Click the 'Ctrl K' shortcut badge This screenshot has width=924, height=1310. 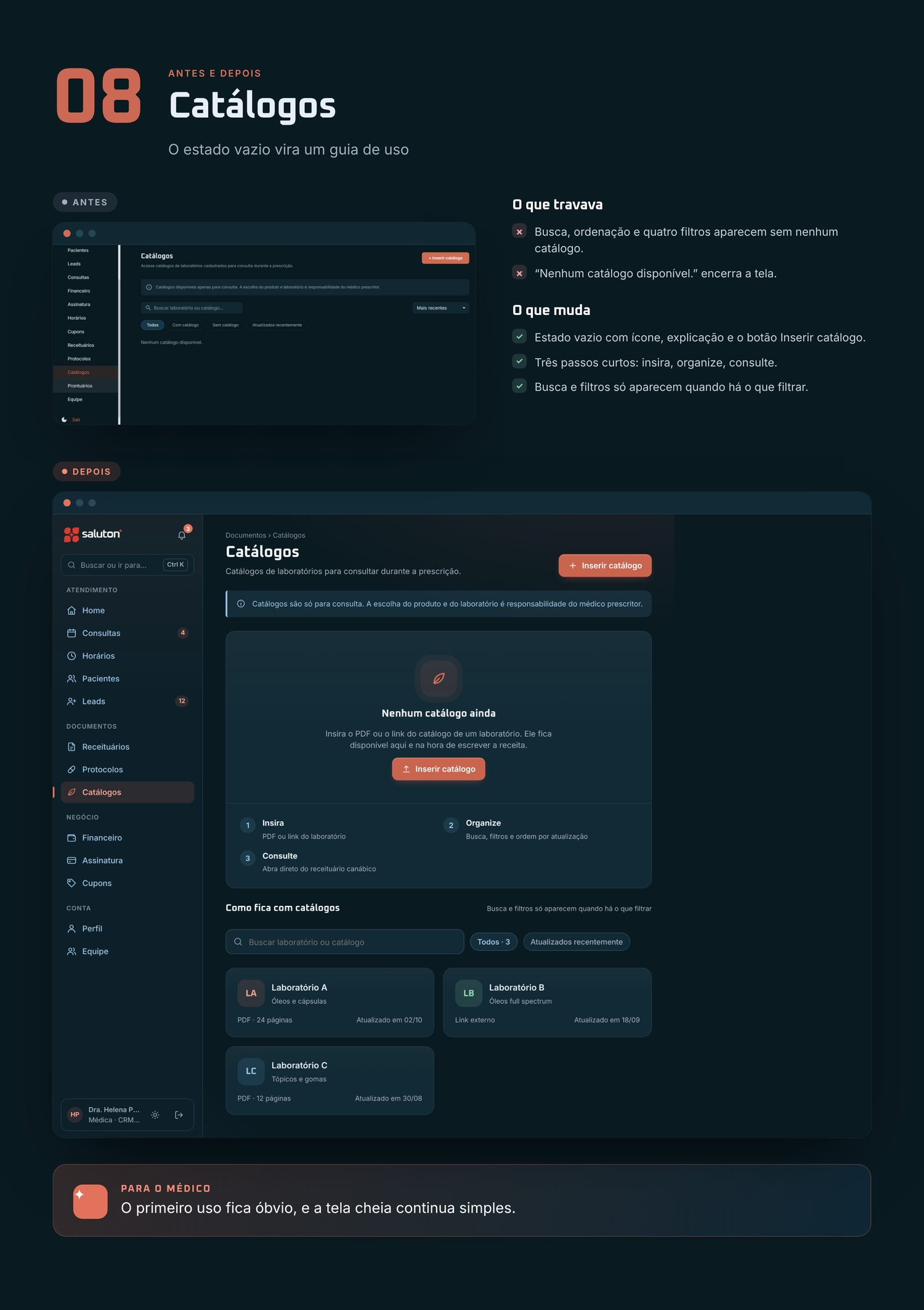[x=176, y=564]
